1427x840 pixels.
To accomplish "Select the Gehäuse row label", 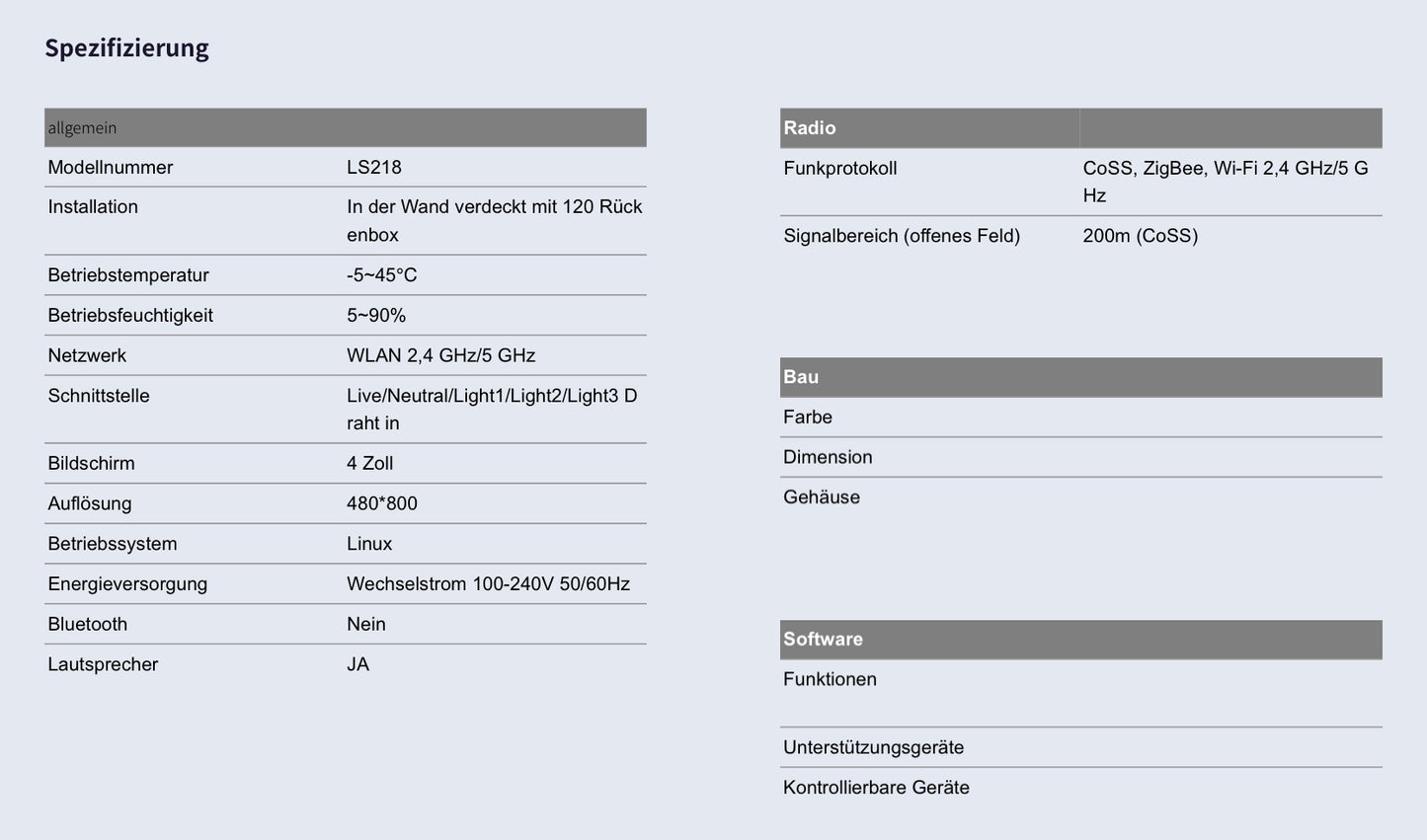I will tap(822, 497).
